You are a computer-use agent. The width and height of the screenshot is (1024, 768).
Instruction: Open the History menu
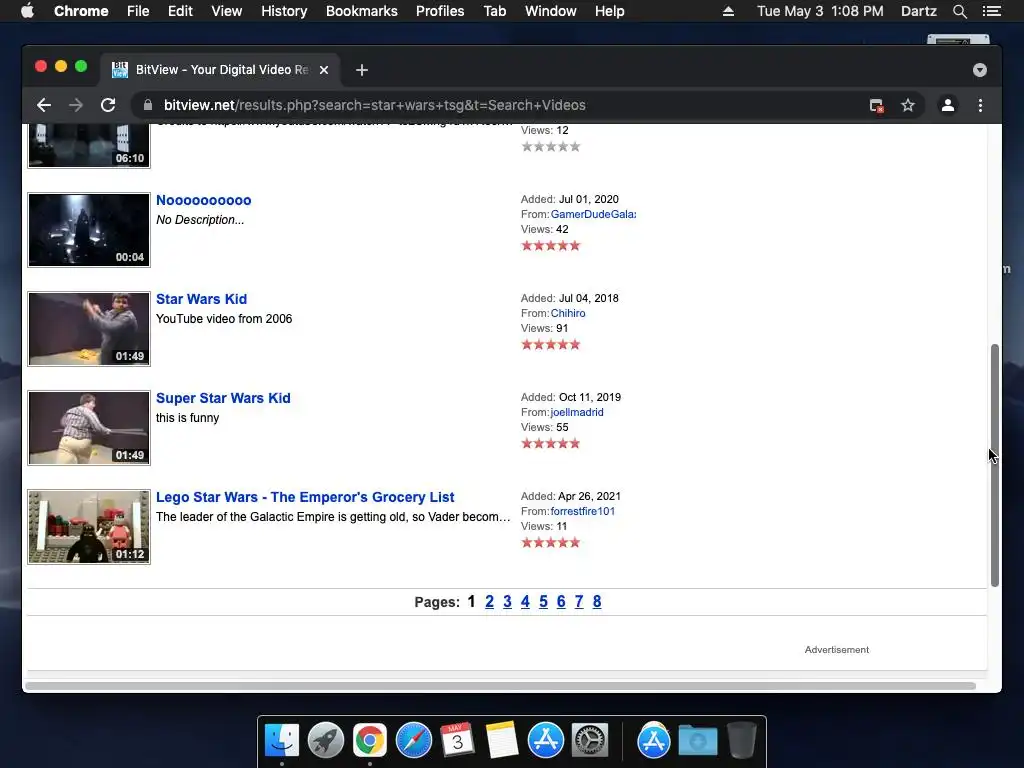pyautogui.click(x=284, y=11)
